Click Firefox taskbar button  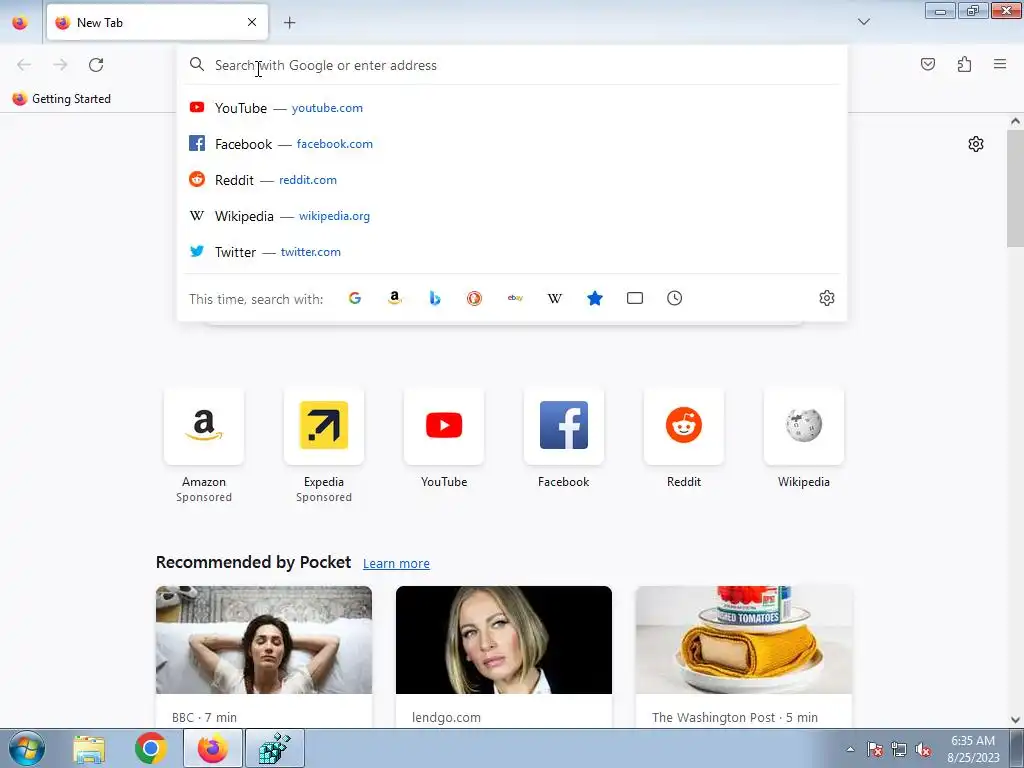click(x=213, y=748)
